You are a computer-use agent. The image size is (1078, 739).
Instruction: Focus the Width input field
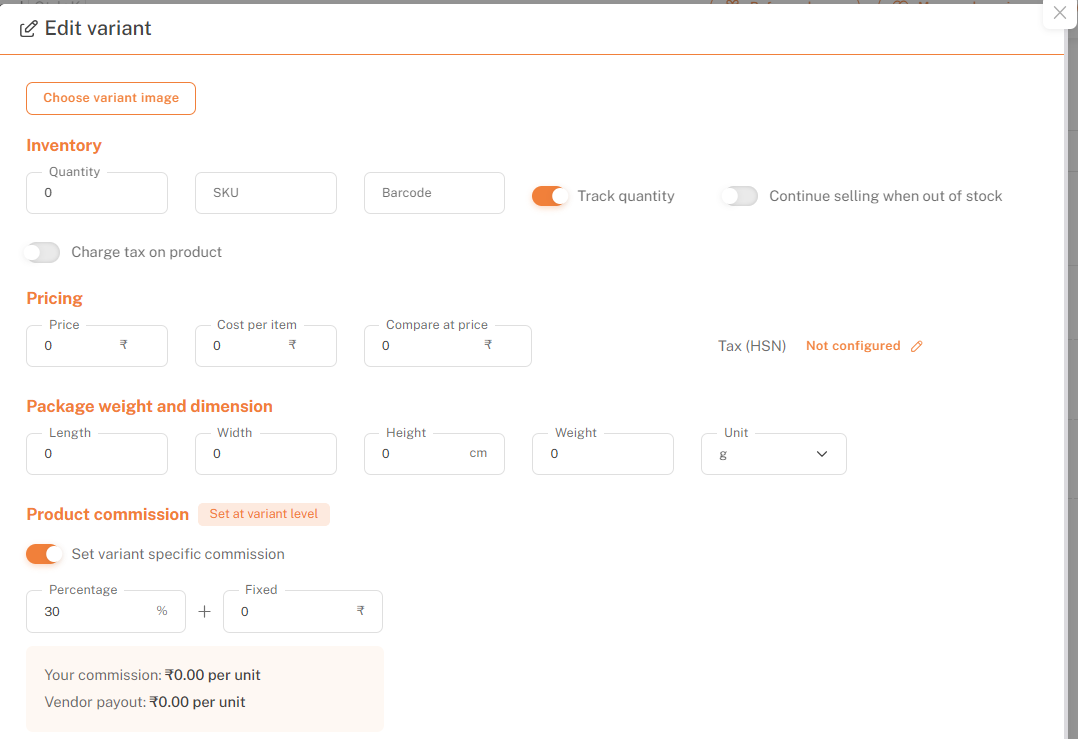point(266,454)
